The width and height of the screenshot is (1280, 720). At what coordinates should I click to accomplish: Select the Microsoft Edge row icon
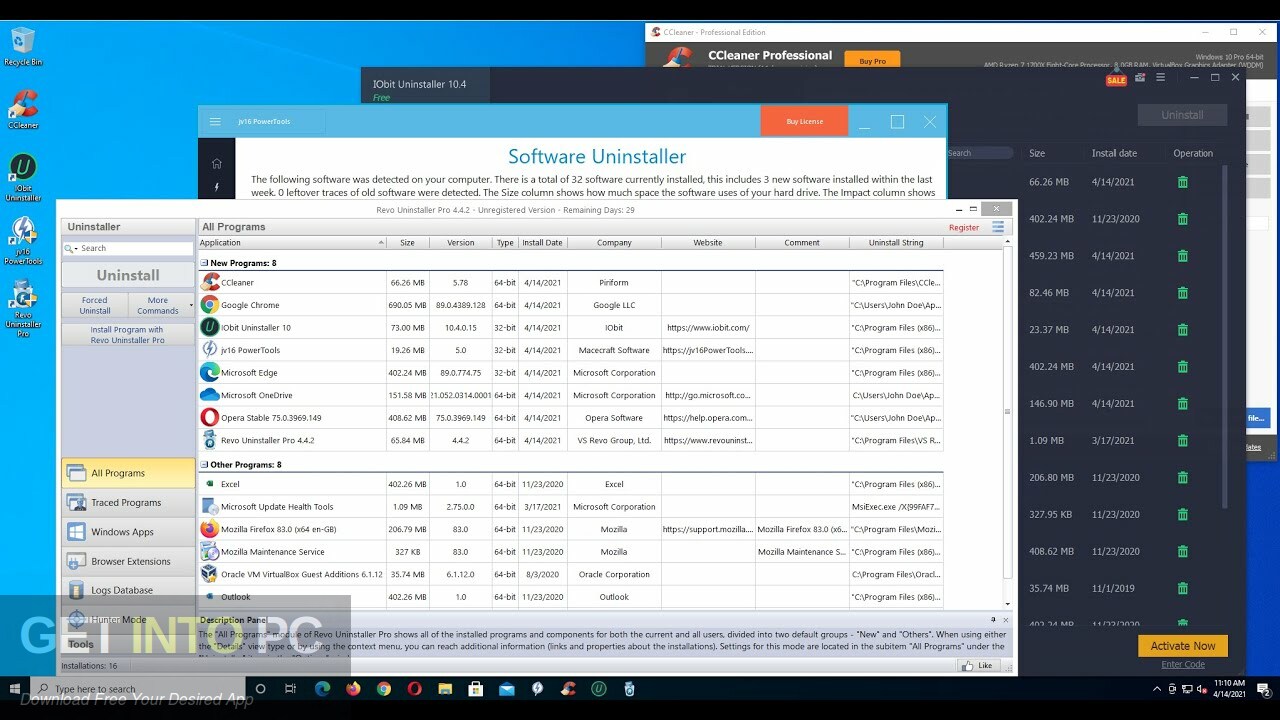pos(210,373)
